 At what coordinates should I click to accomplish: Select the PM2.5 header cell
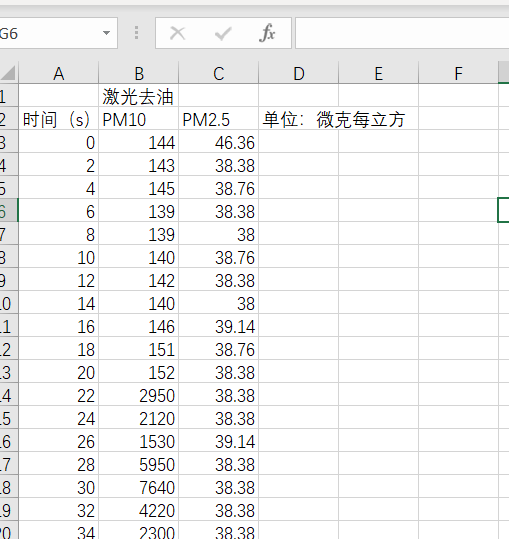[x=219, y=119]
